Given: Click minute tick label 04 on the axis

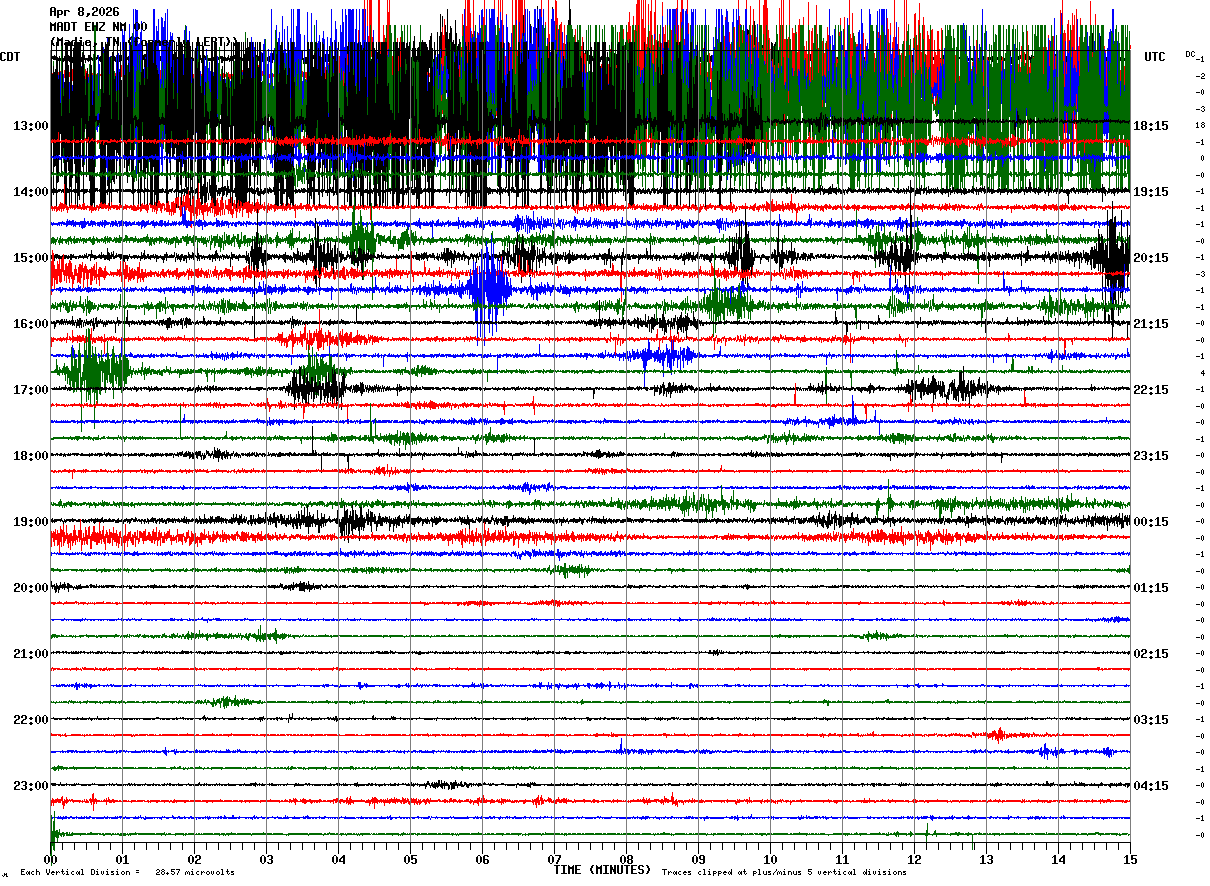Looking at the screenshot, I should [x=338, y=859].
